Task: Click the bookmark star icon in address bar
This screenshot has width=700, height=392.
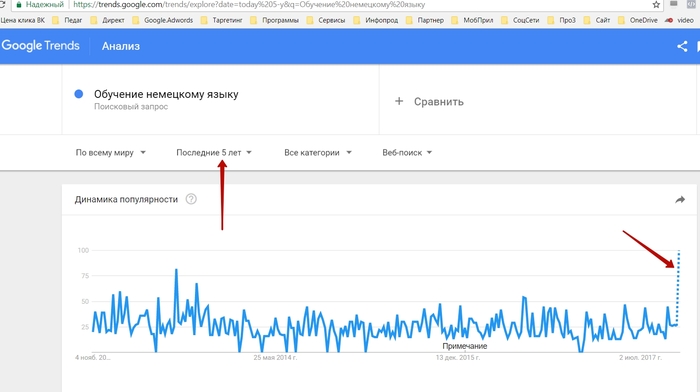Action: pyautogui.click(x=656, y=5)
